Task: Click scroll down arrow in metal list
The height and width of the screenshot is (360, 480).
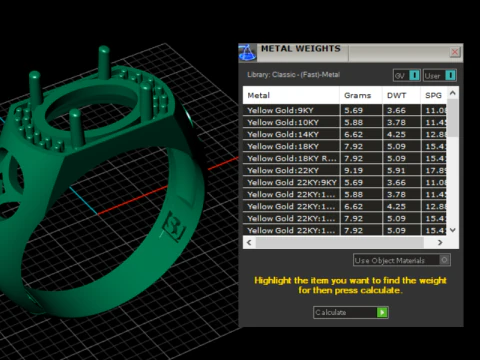Action: (x=452, y=230)
